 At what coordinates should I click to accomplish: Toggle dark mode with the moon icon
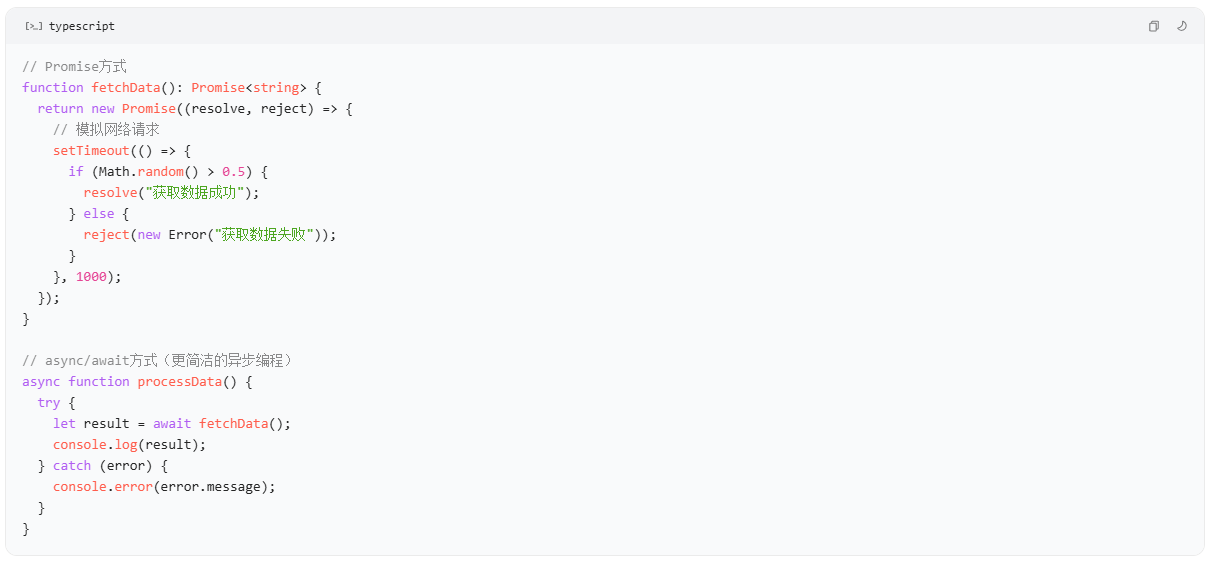click(1181, 26)
